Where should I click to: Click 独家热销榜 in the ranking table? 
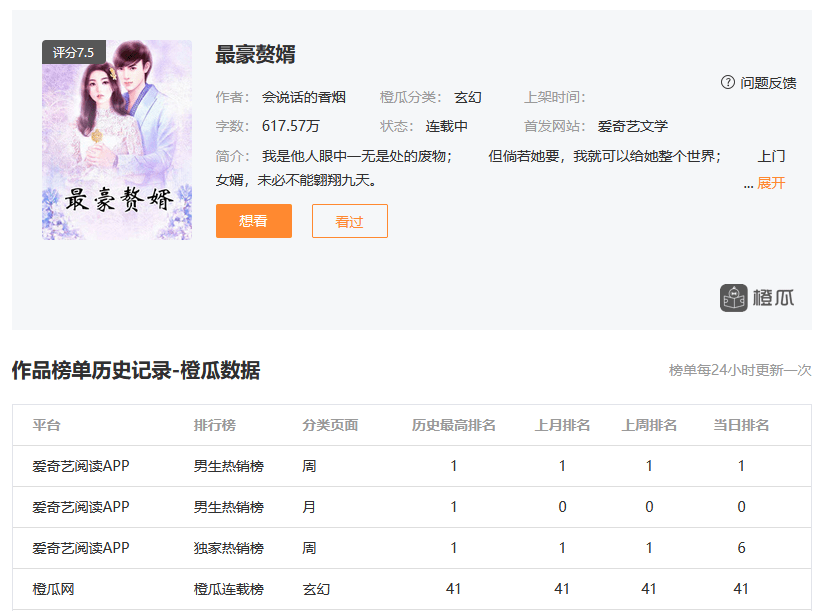tap(228, 548)
